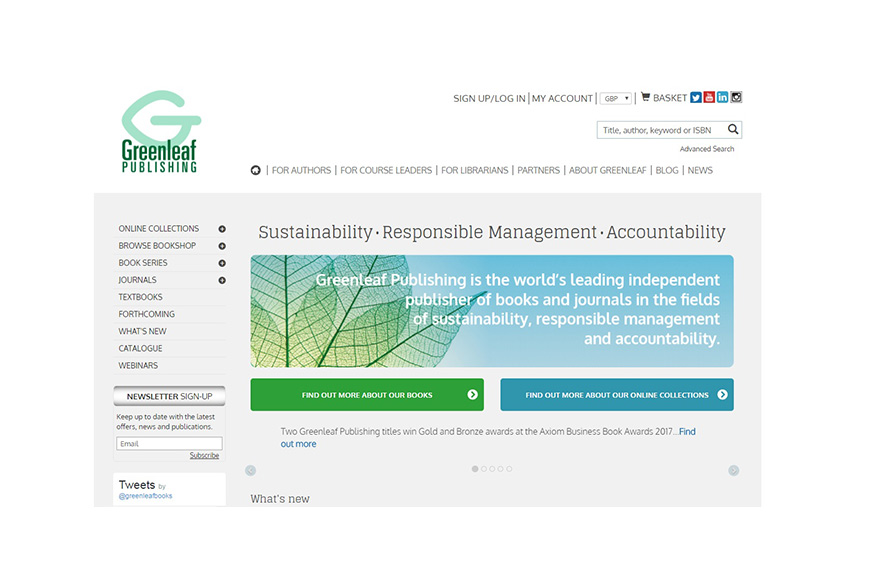This screenshot has height=585, width=881.
Task: Click the Tweets widget heading
Action: coord(137,484)
